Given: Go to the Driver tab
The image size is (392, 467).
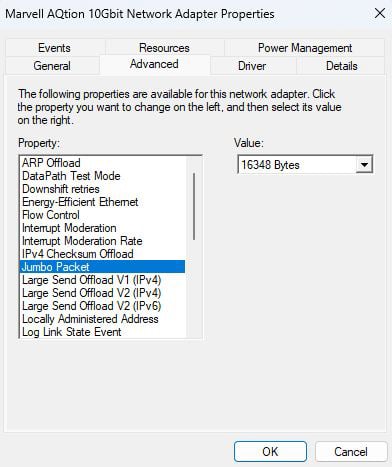Looking at the screenshot, I should 252,66.
